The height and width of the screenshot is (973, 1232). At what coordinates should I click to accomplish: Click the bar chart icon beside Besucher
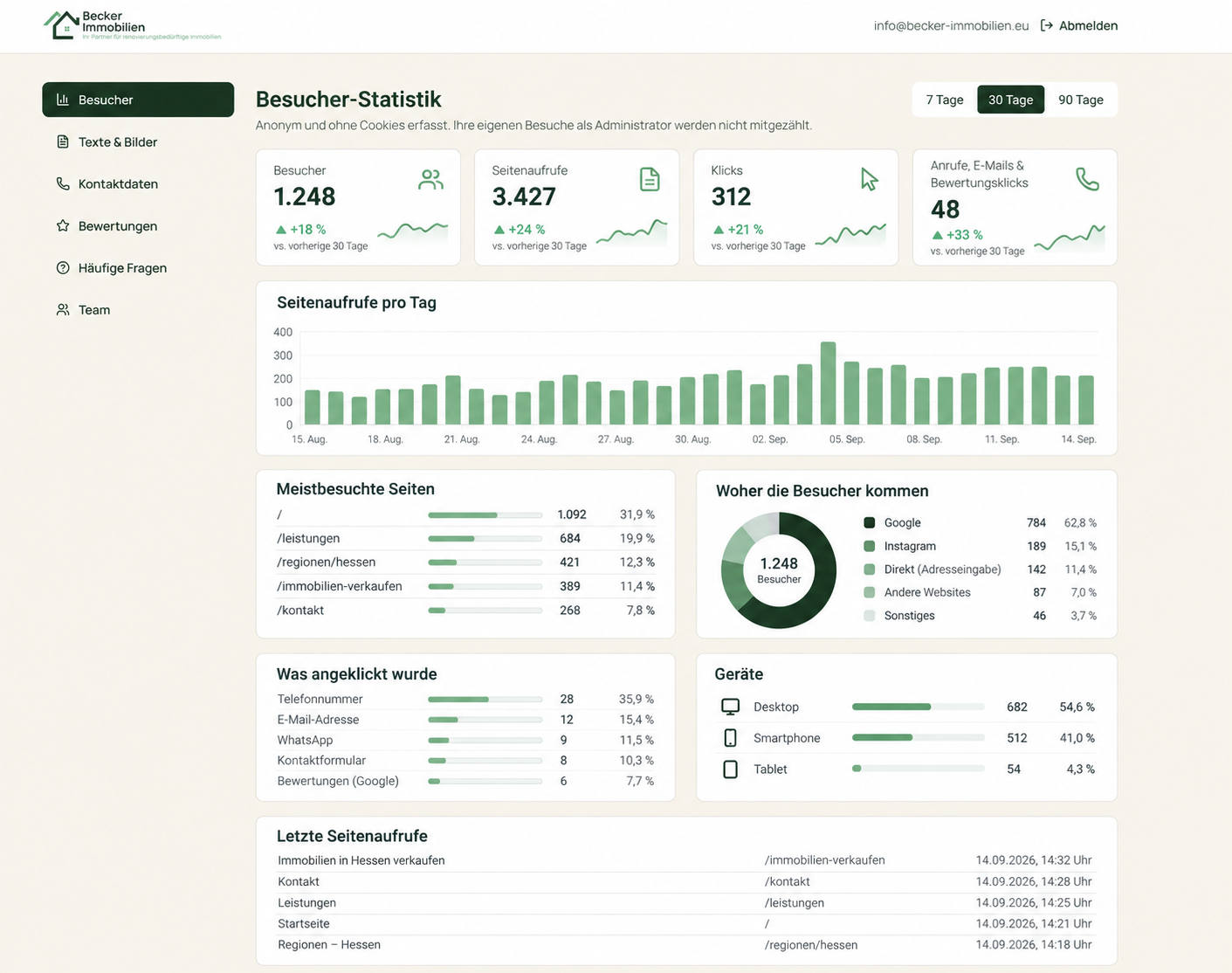[x=63, y=100]
